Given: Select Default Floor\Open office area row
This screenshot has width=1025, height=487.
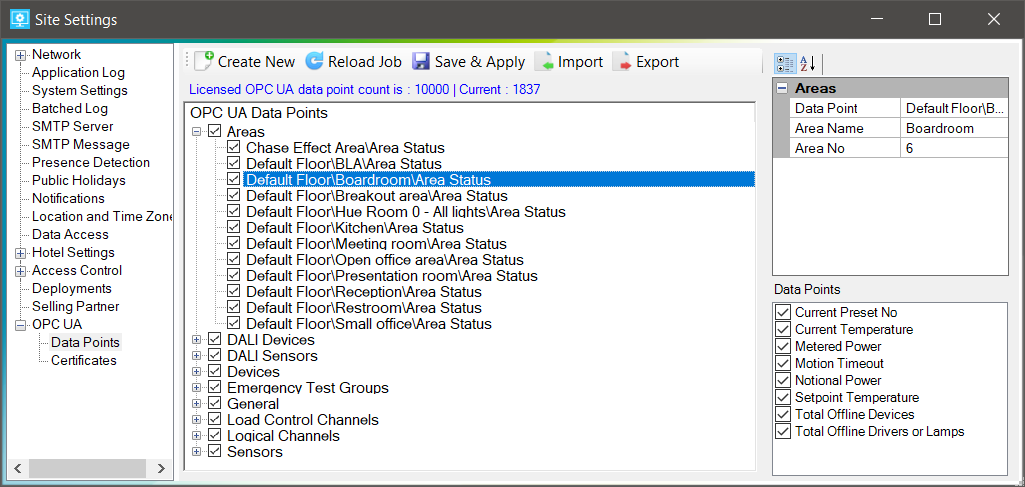Looking at the screenshot, I should [384, 260].
